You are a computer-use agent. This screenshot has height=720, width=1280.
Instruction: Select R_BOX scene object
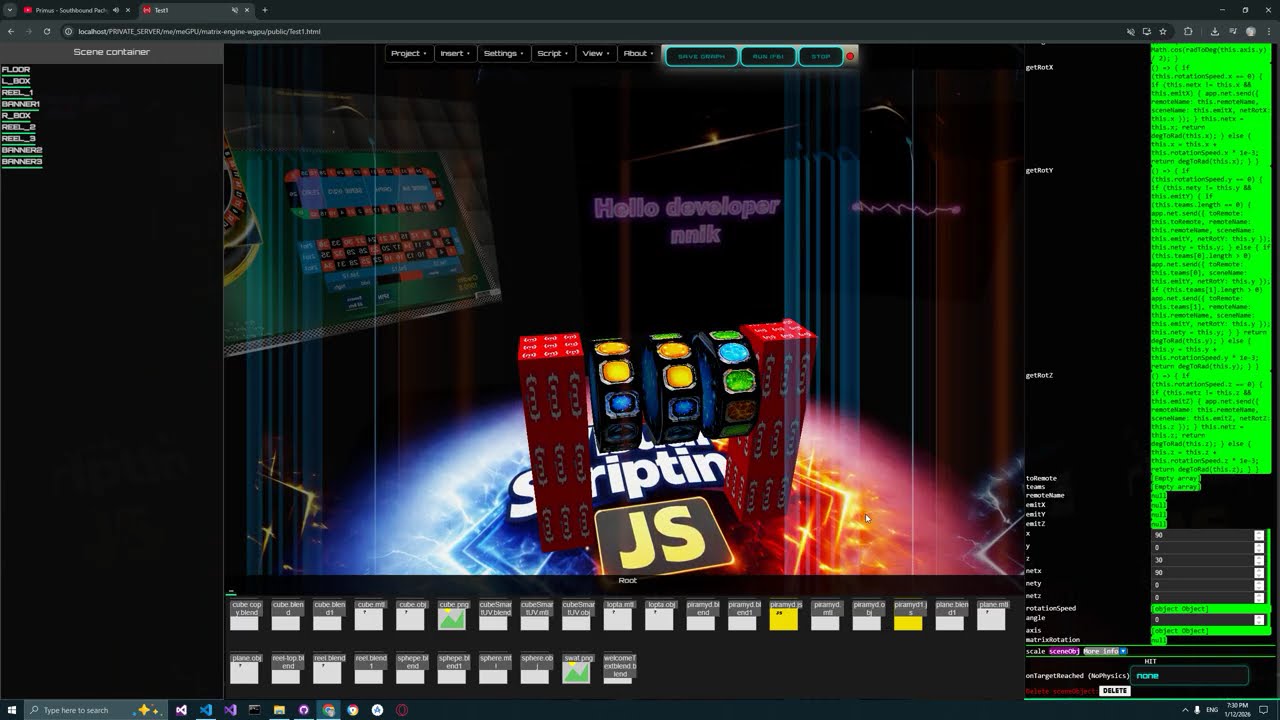point(16,116)
